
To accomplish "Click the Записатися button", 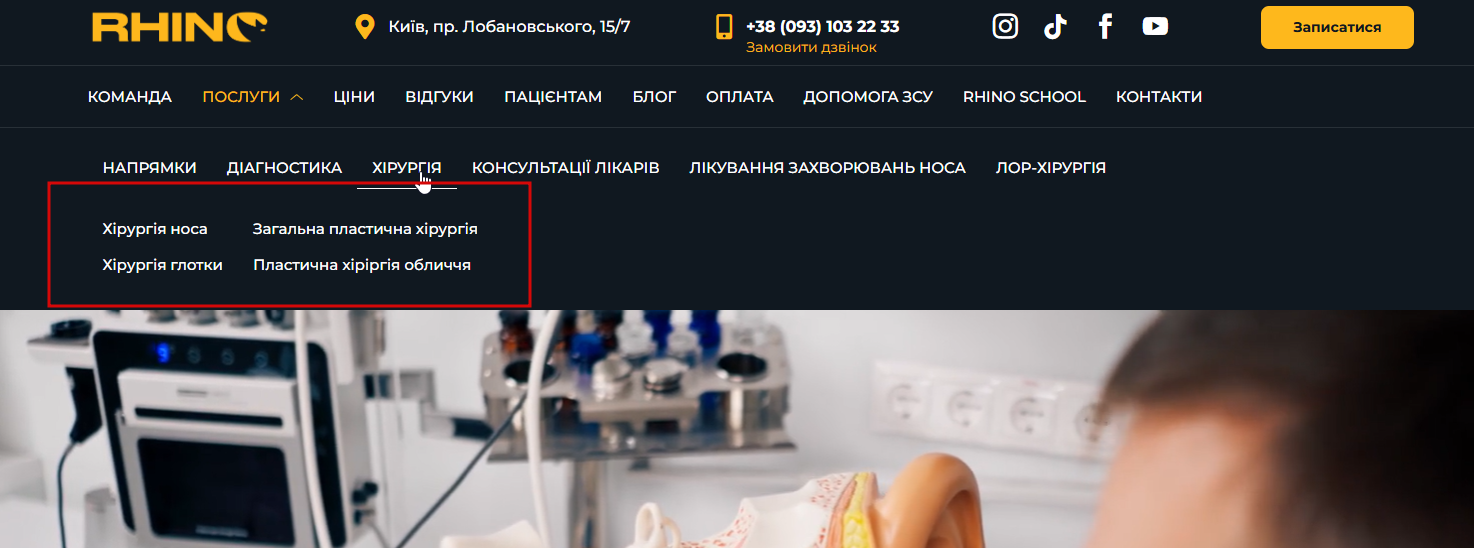I will pyautogui.click(x=1337, y=27).
